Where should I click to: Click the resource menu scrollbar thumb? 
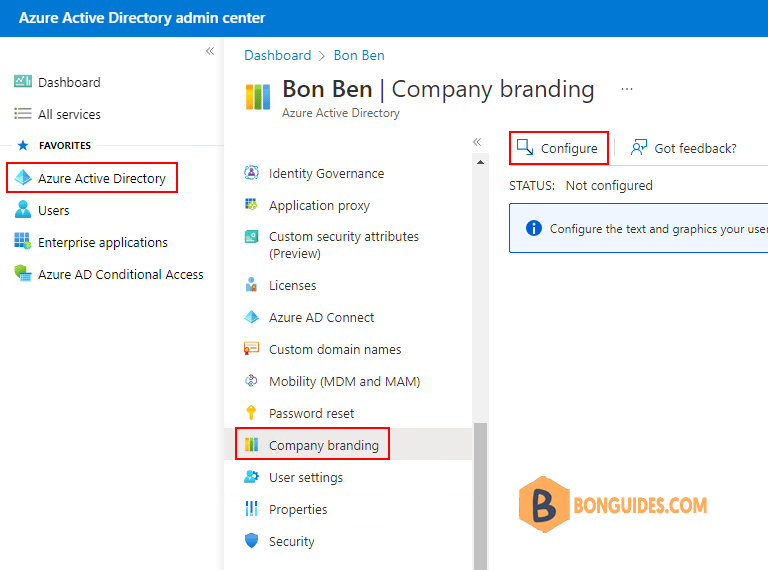tap(480, 496)
